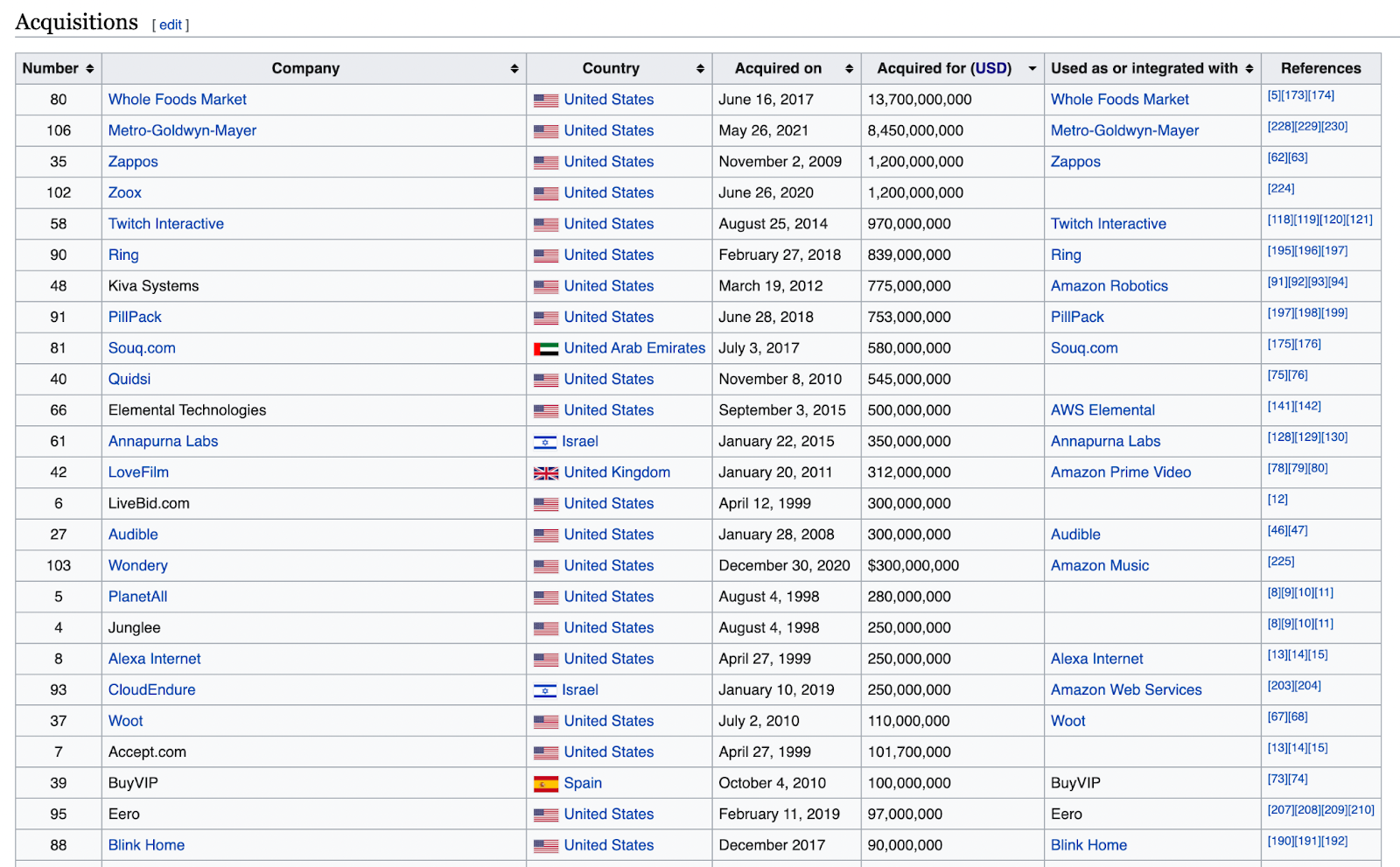The image size is (1400, 867).
Task: Click the Acquired for sort direction arrow
Action: 1032,68
